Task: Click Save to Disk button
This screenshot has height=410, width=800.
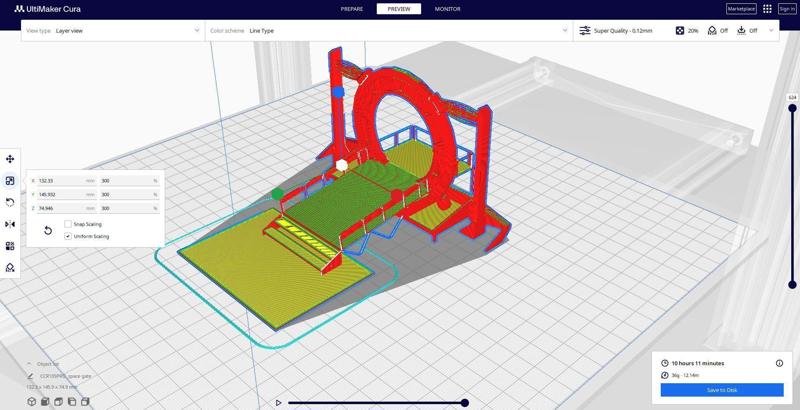Action: (x=722, y=390)
